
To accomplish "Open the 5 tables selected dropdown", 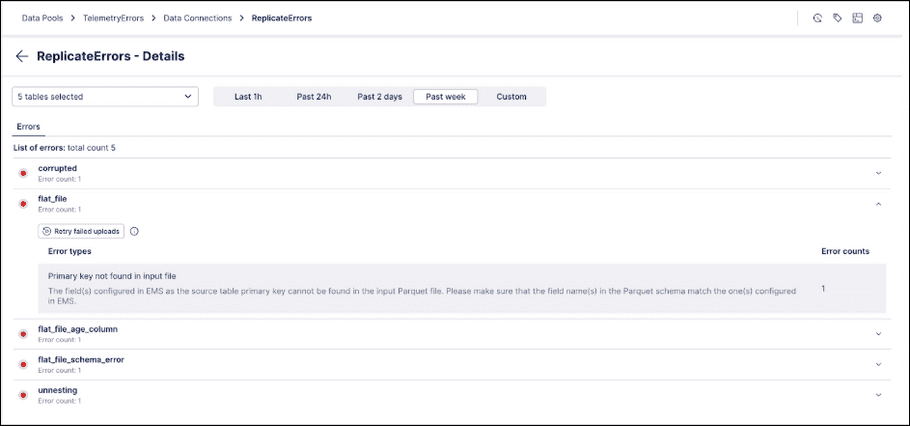I will pos(105,97).
